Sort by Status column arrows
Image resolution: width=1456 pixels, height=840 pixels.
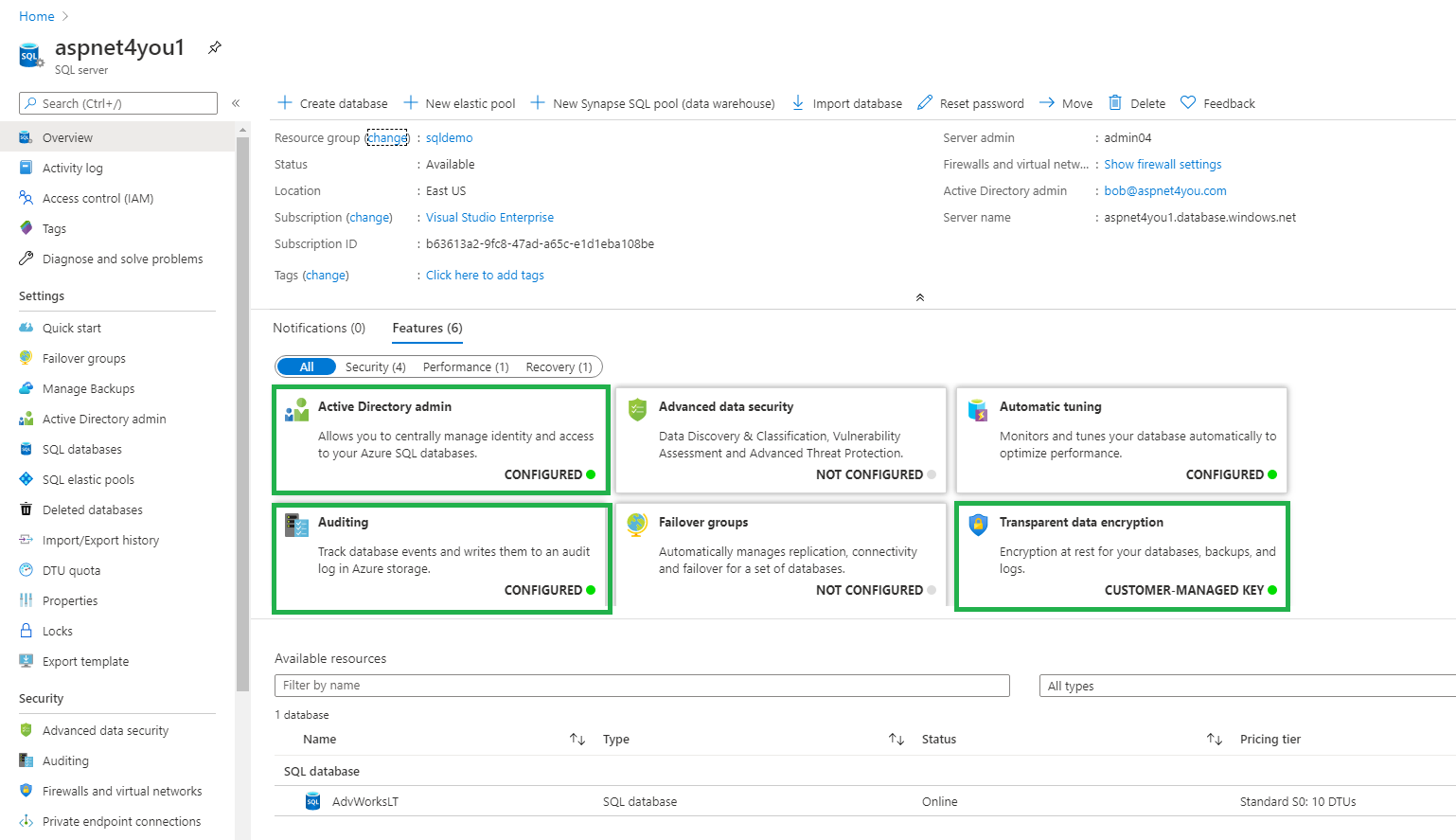coord(1215,739)
